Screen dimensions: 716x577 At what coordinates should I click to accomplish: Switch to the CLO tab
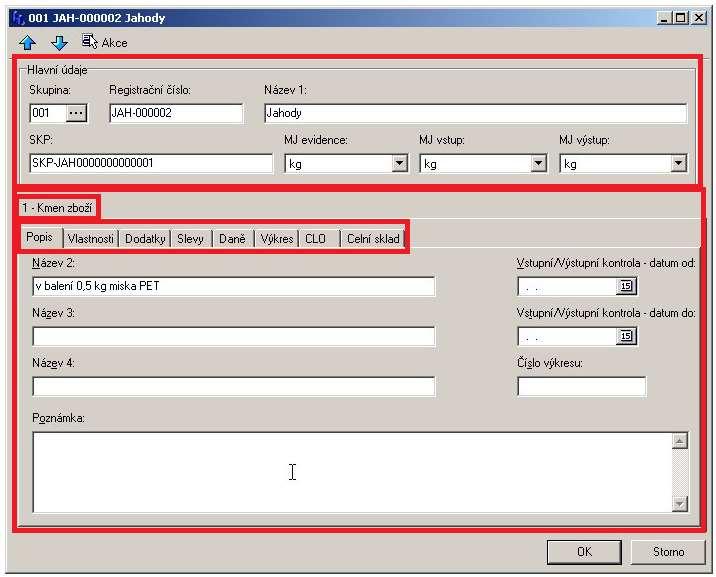tap(318, 238)
